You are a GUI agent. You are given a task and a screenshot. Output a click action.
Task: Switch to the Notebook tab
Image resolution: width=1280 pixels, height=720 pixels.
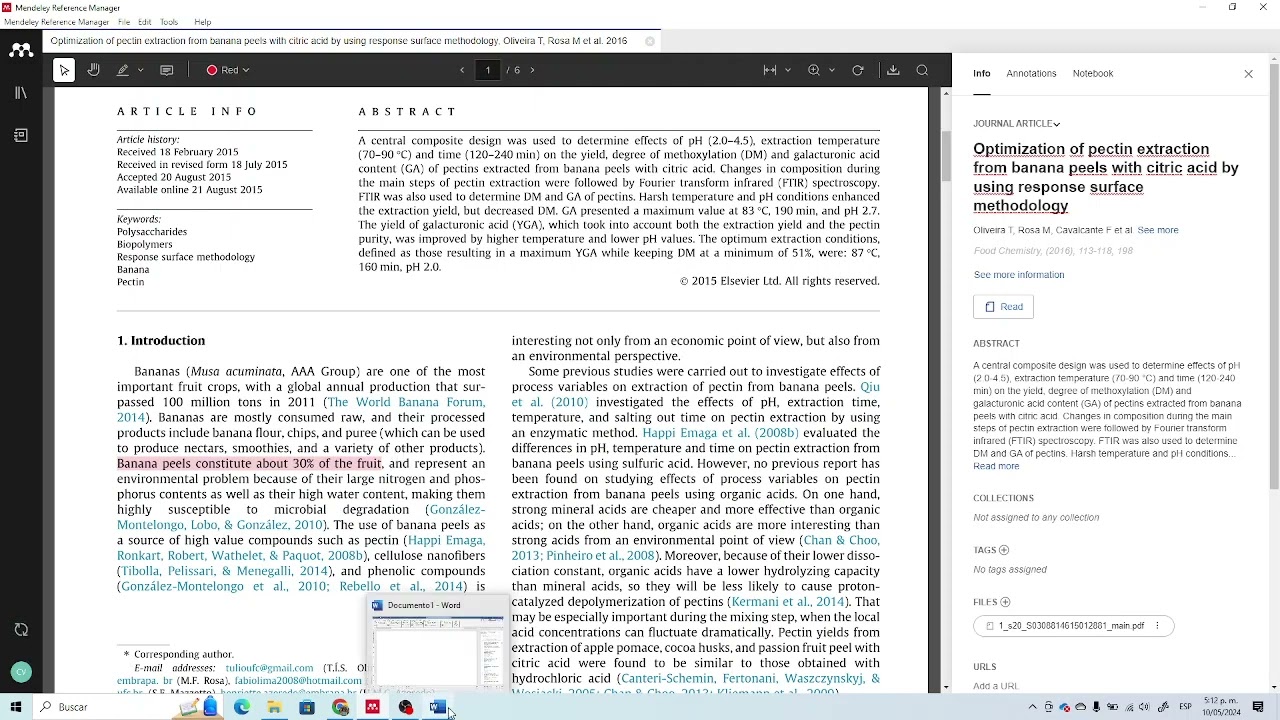[1093, 73]
